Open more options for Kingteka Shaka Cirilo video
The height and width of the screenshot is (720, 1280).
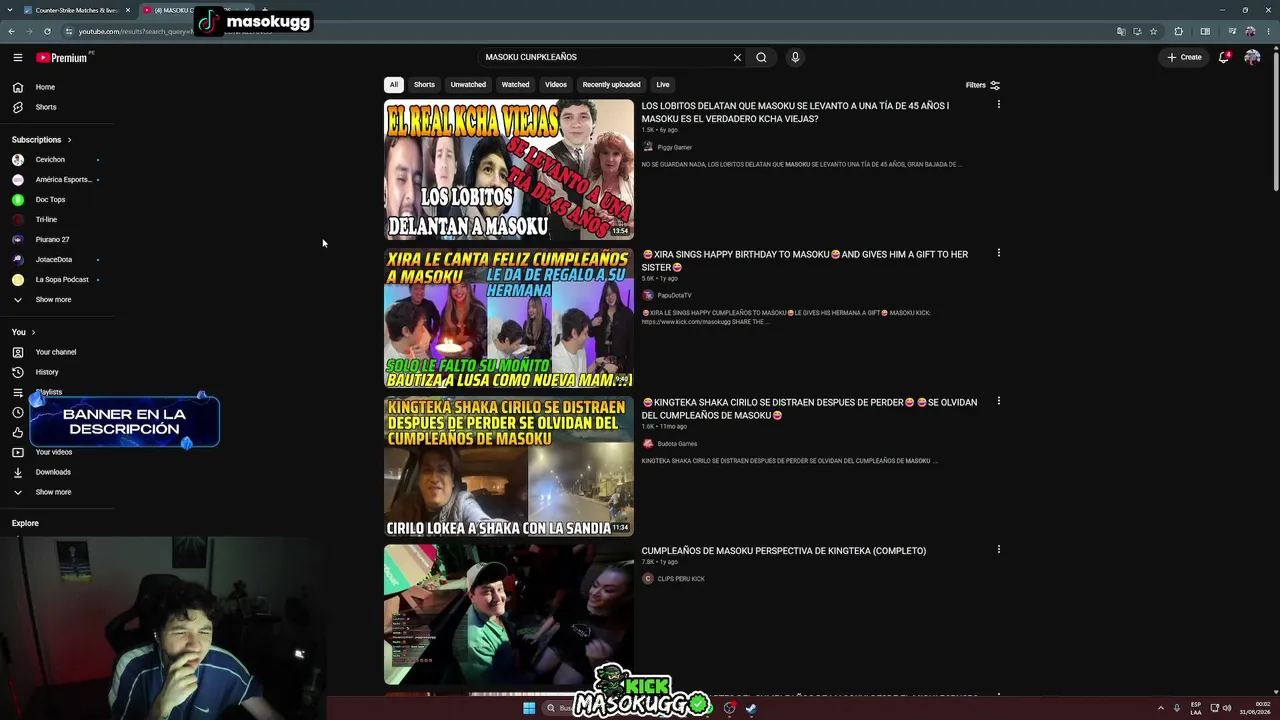998,401
